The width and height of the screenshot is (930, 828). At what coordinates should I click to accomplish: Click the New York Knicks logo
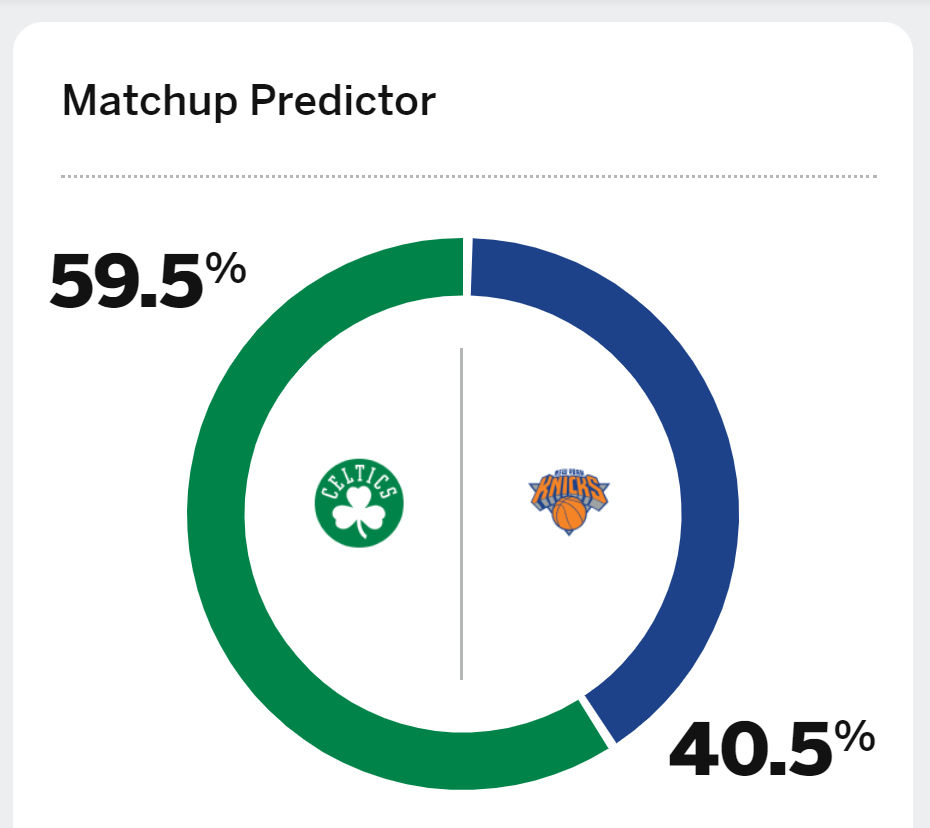pos(569,502)
